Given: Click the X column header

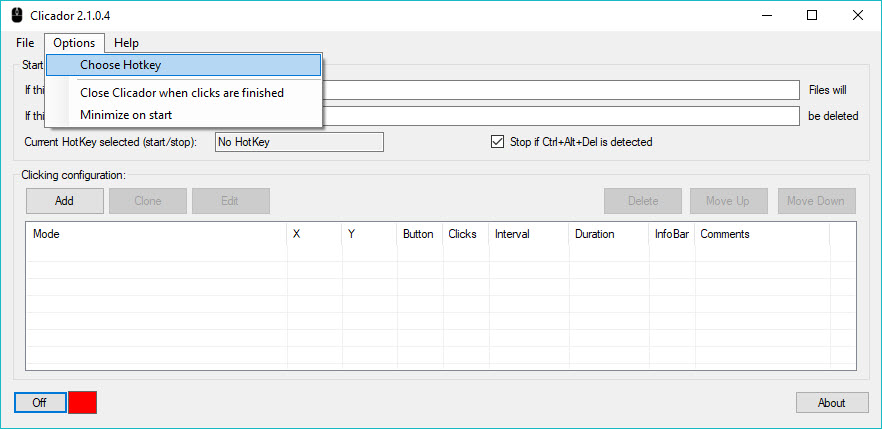Looking at the screenshot, I should (x=314, y=234).
